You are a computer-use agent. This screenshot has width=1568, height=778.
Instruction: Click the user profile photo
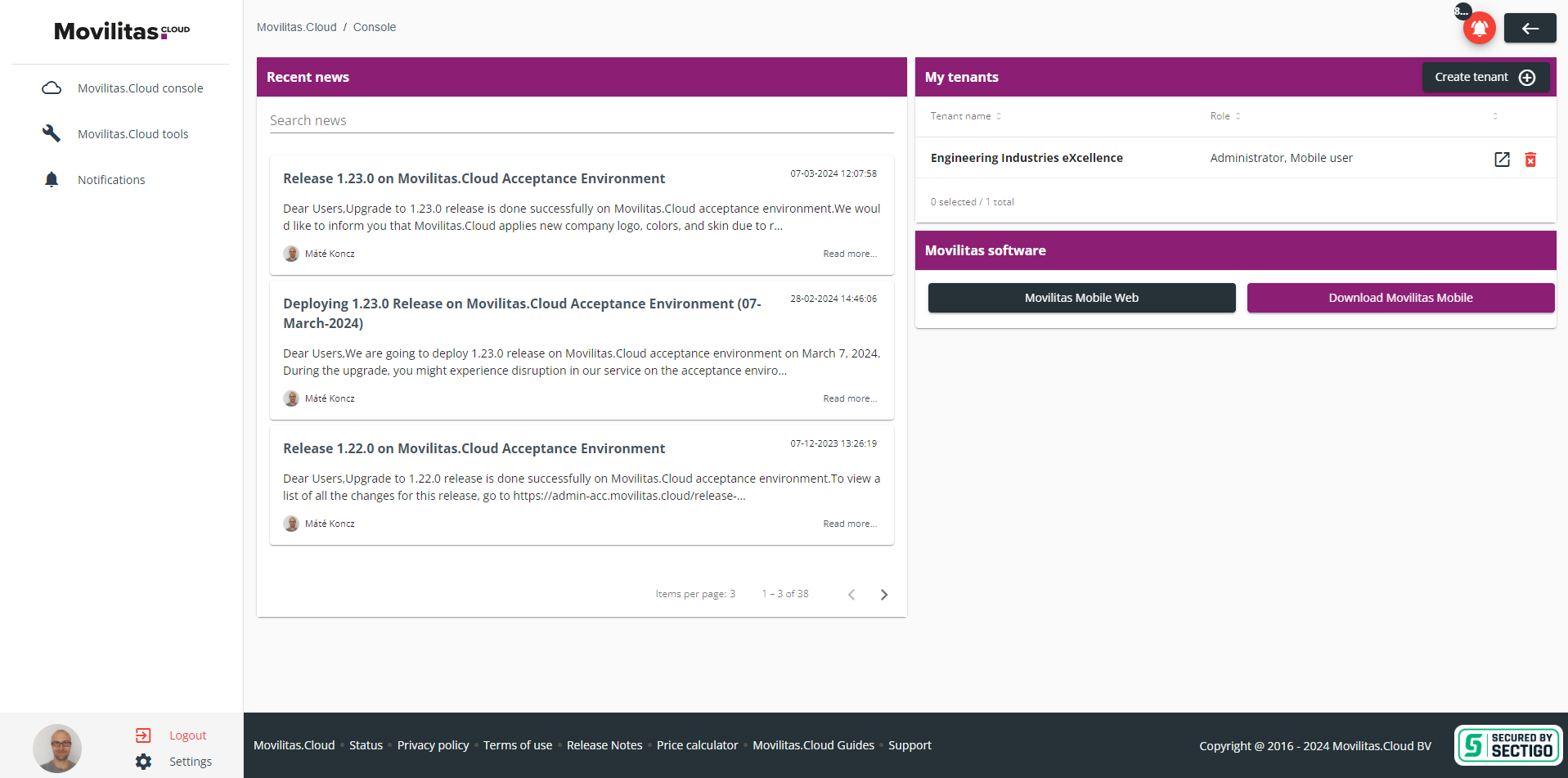(57, 749)
